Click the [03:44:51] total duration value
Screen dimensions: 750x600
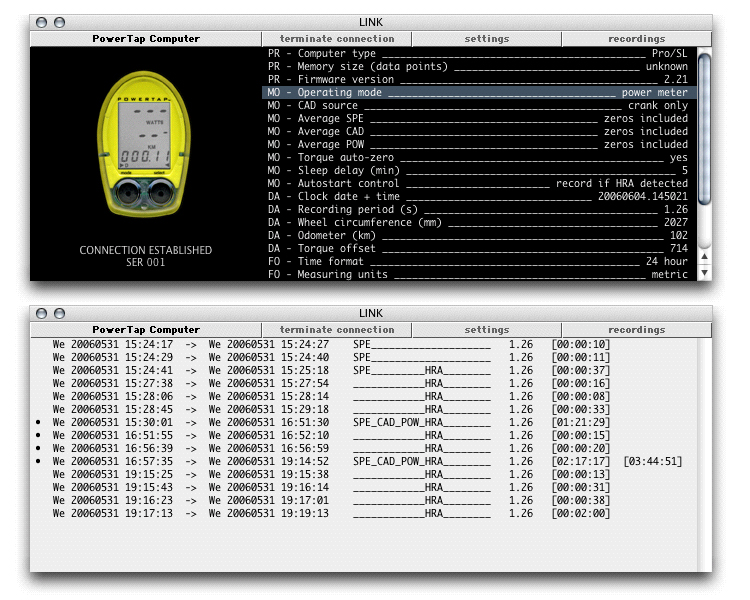pyautogui.click(x=653, y=461)
